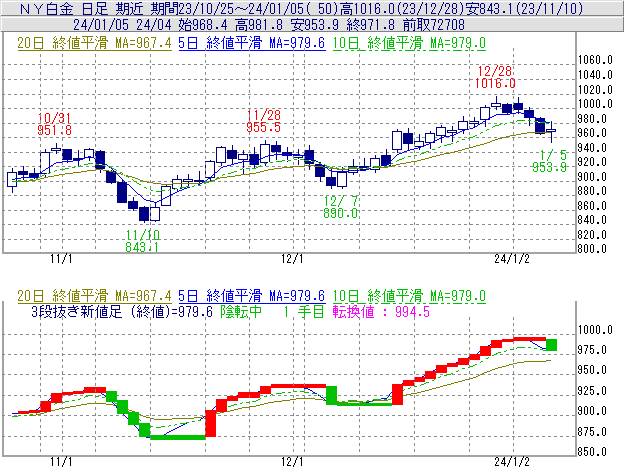The width and height of the screenshot is (624, 475).
Task: Click the last green block in the lower chart
Action: 551,345
